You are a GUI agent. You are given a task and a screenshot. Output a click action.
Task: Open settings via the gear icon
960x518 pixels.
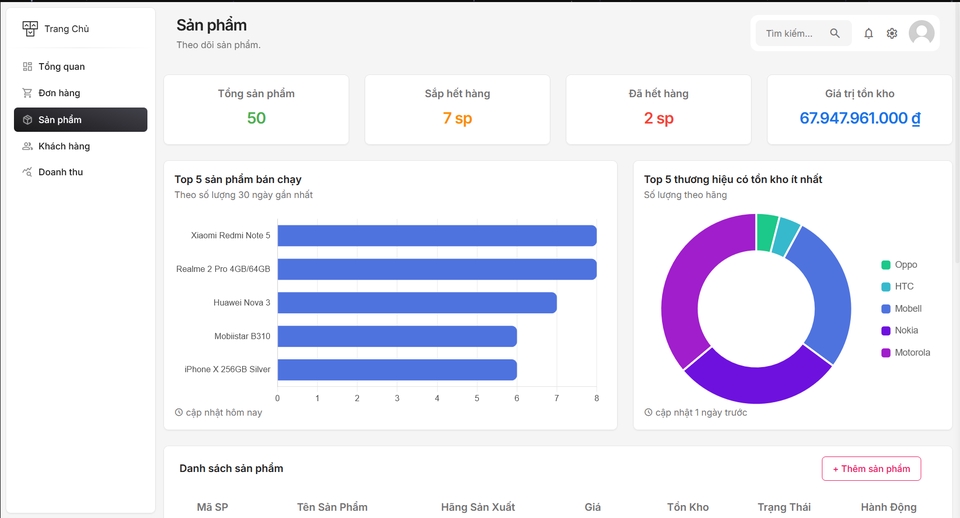click(x=892, y=34)
